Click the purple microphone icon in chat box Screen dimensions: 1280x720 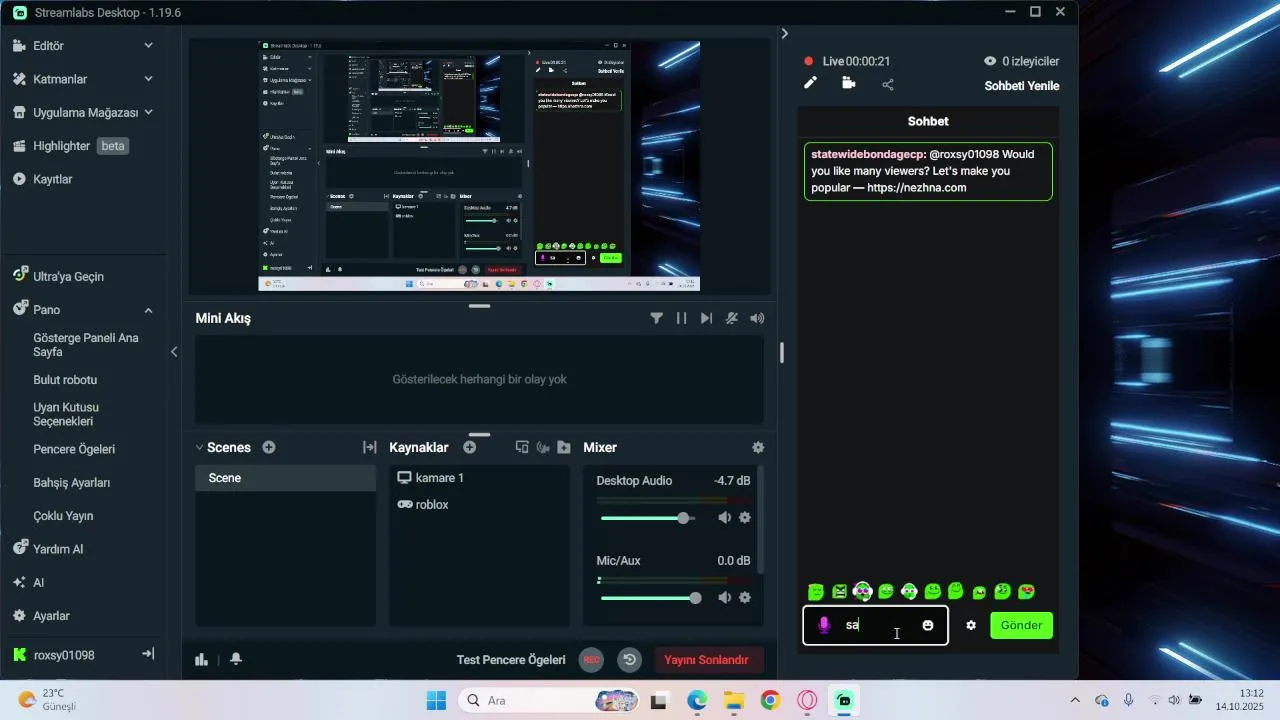(x=824, y=625)
